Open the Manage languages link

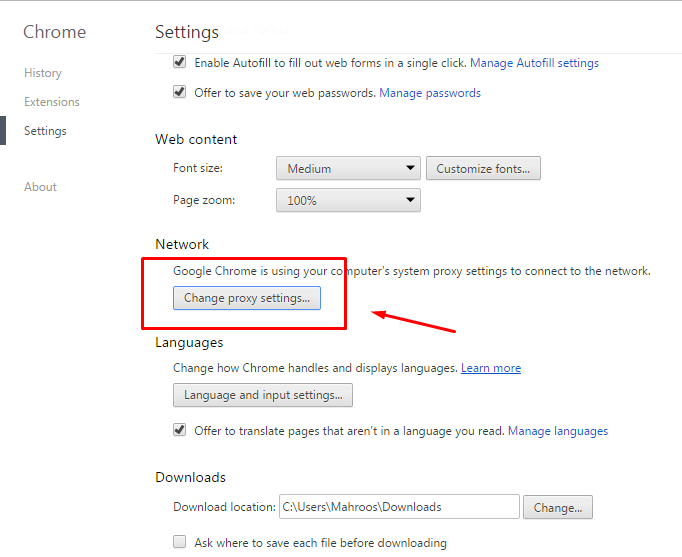pyautogui.click(x=558, y=431)
